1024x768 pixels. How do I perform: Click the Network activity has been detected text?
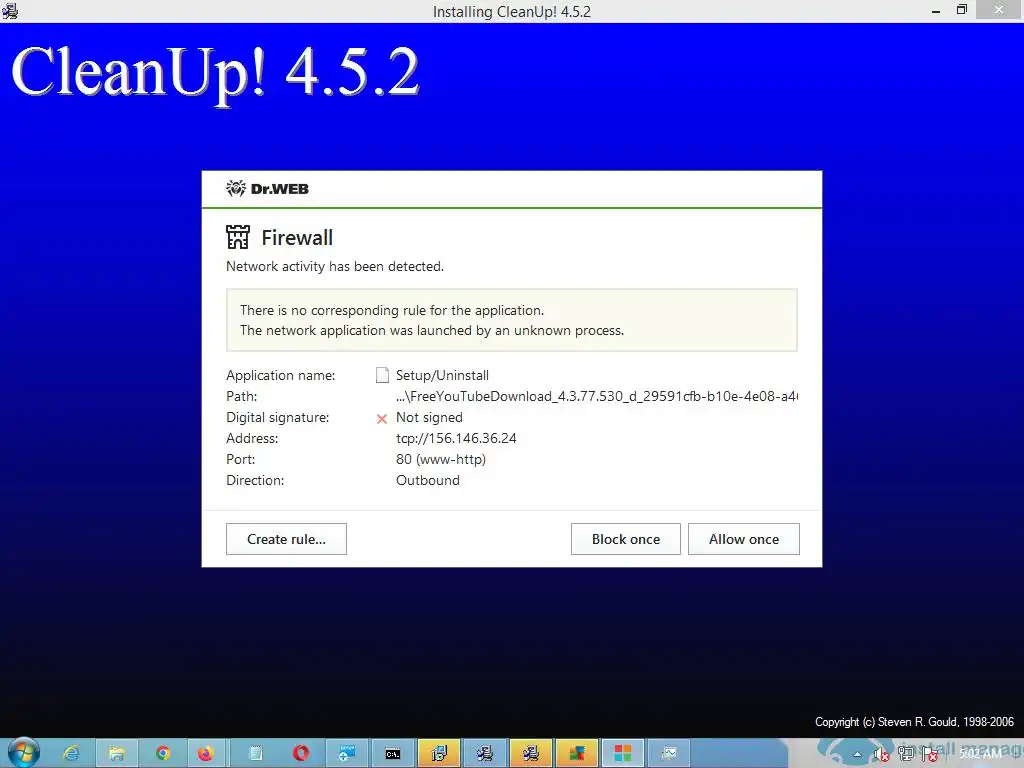pyautogui.click(x=334, y=266)
